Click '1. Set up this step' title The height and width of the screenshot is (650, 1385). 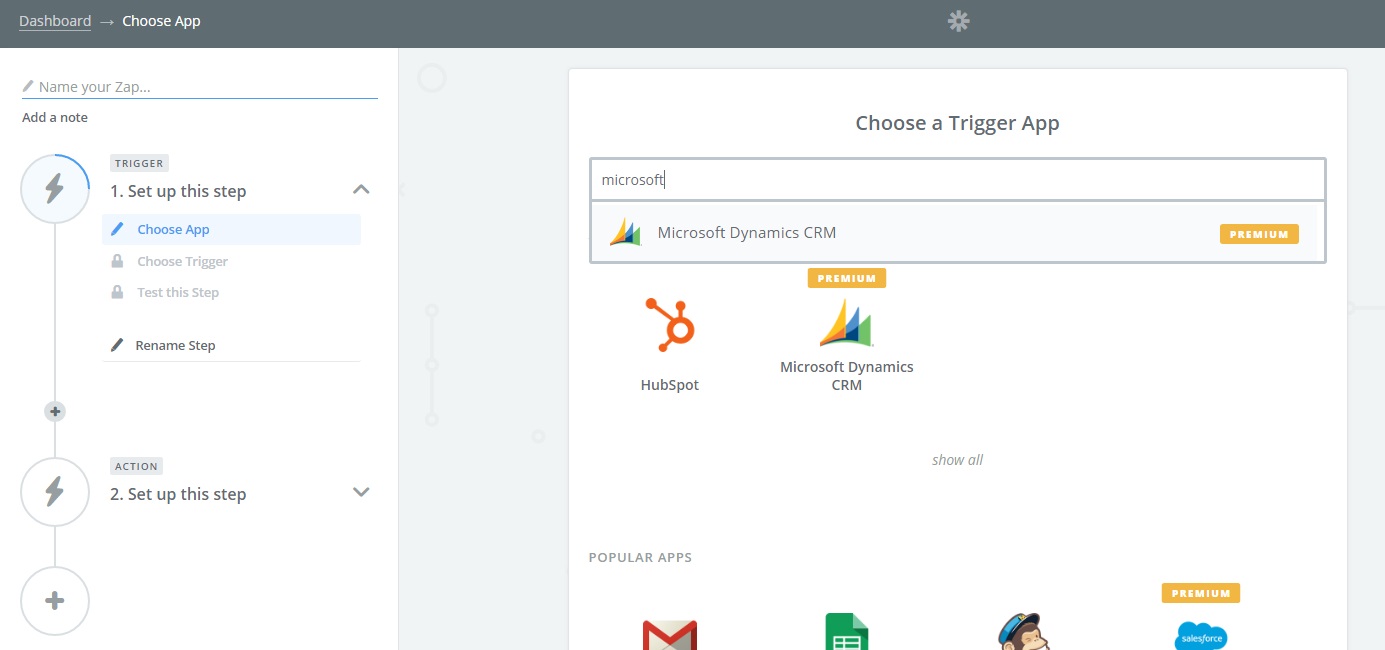(178, 191)
